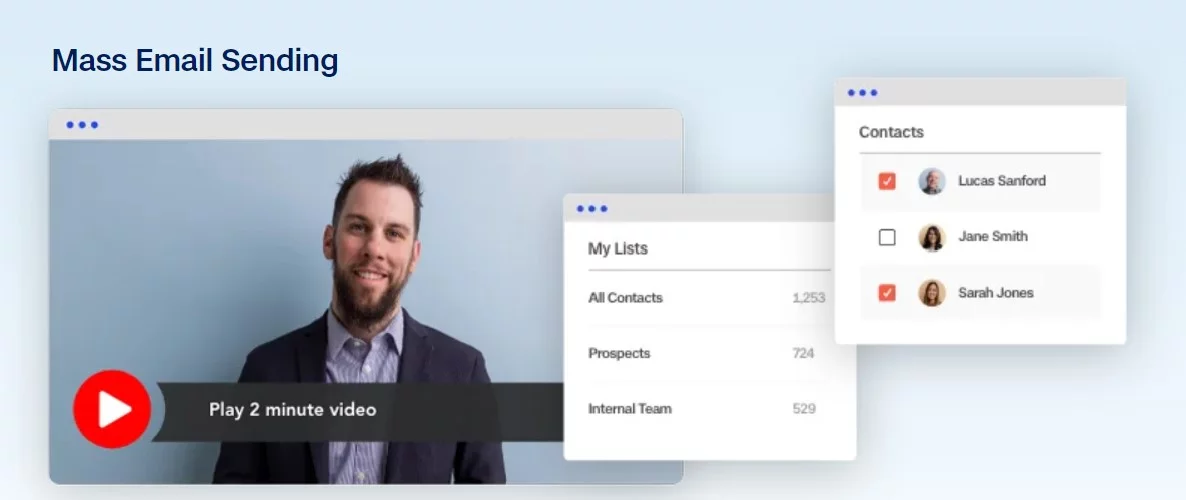Click Jane Smith's avatar photo

coord(932,238)
